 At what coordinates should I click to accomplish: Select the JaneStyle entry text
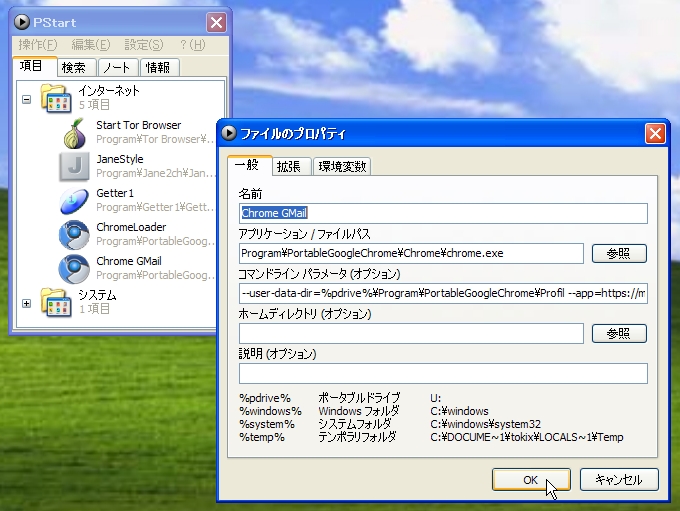120,159
